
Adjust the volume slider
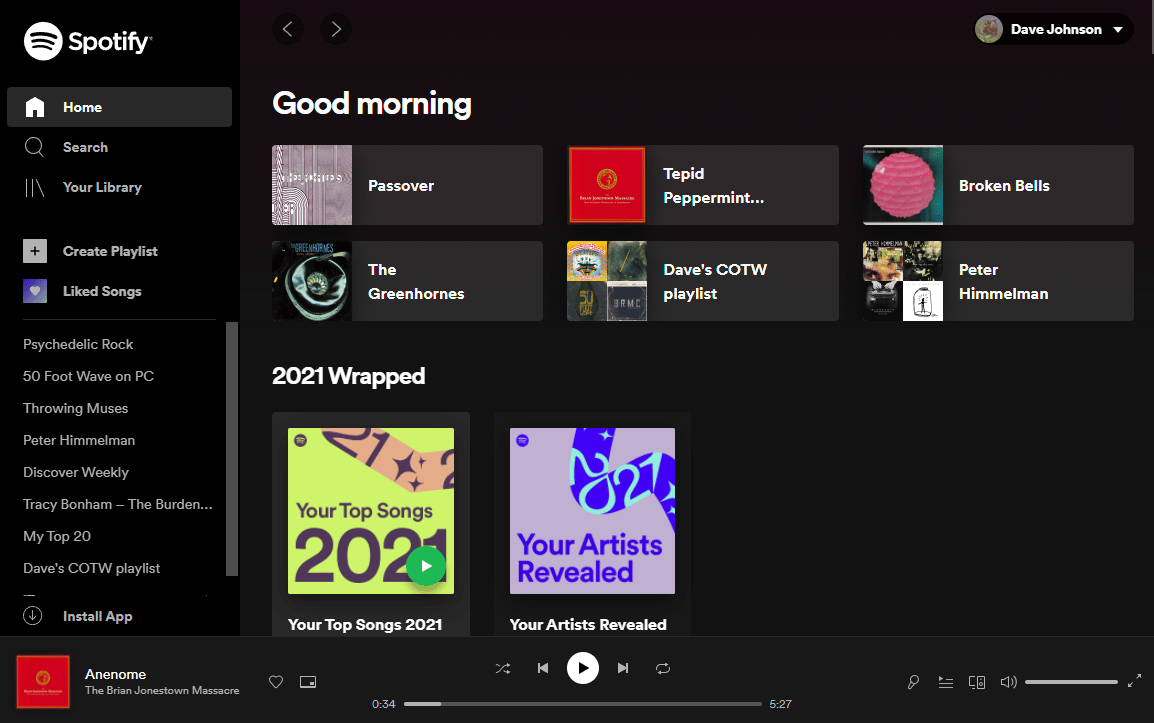pyautogui.click(x=1072, y=683)
